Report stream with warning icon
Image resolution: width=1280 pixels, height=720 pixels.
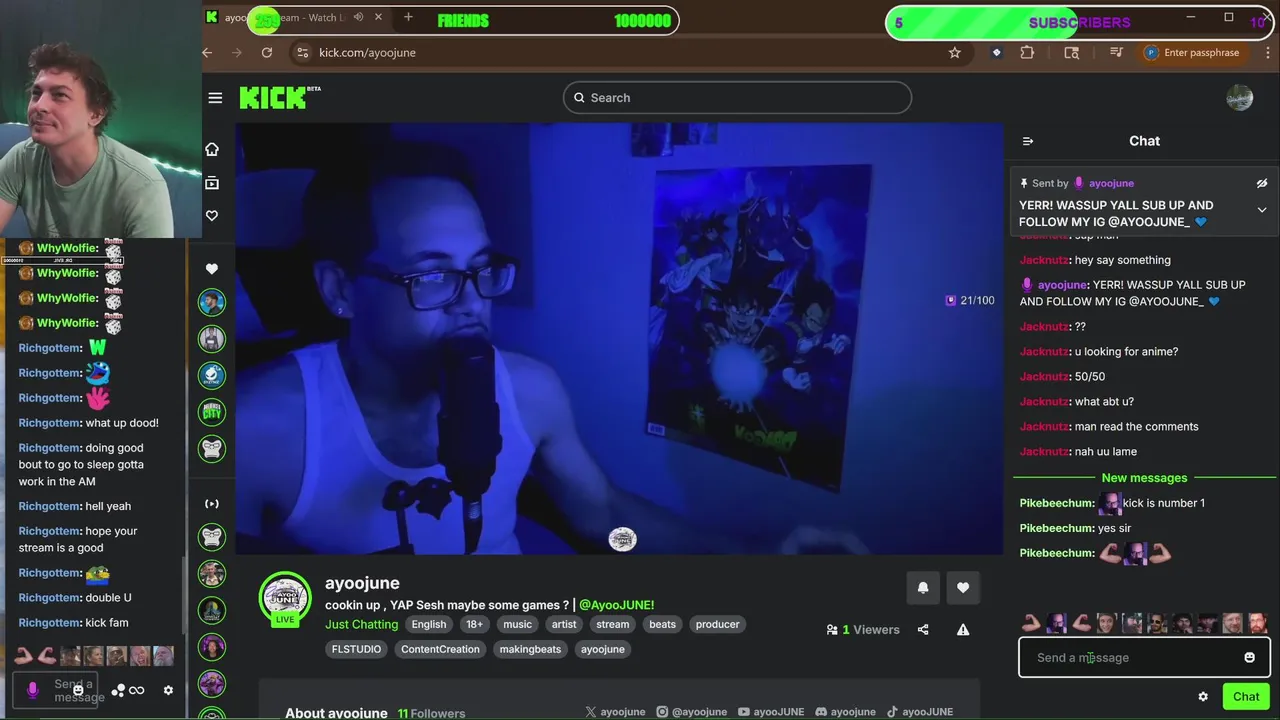pos(963,630)
